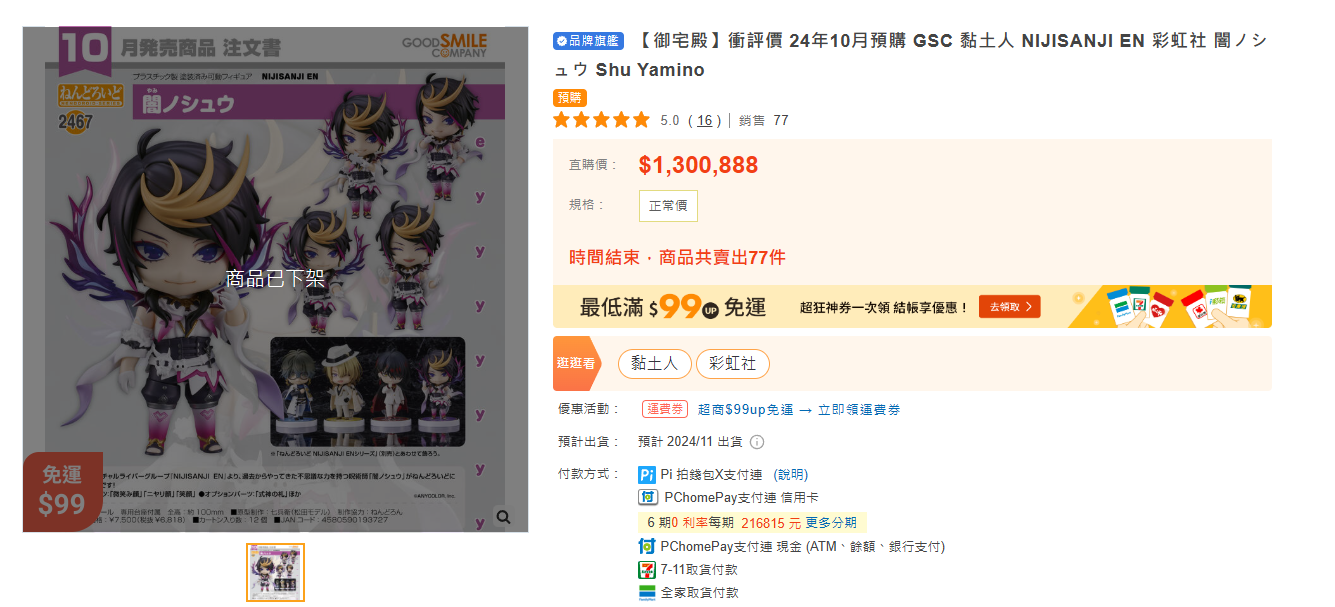Click the info icon beside 預計 2024/11 出貨
Image resolution: width=1335 pixels, height=607 pixels.
757,442
